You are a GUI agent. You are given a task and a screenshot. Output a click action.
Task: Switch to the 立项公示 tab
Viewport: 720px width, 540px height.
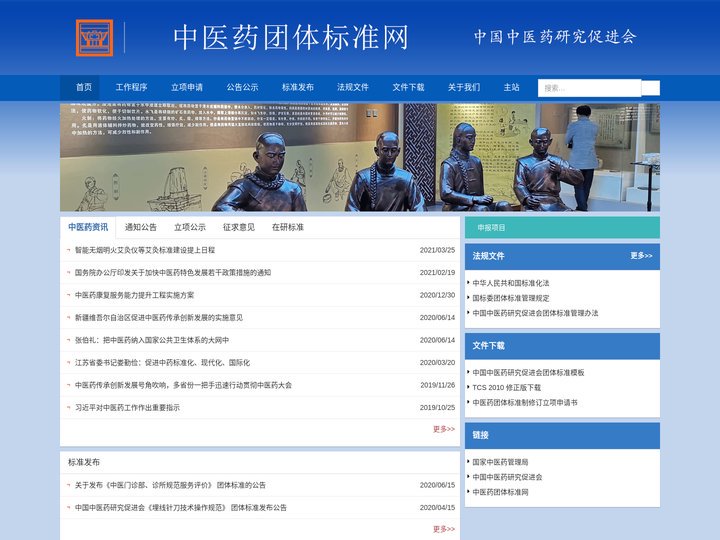pos(190,227)
